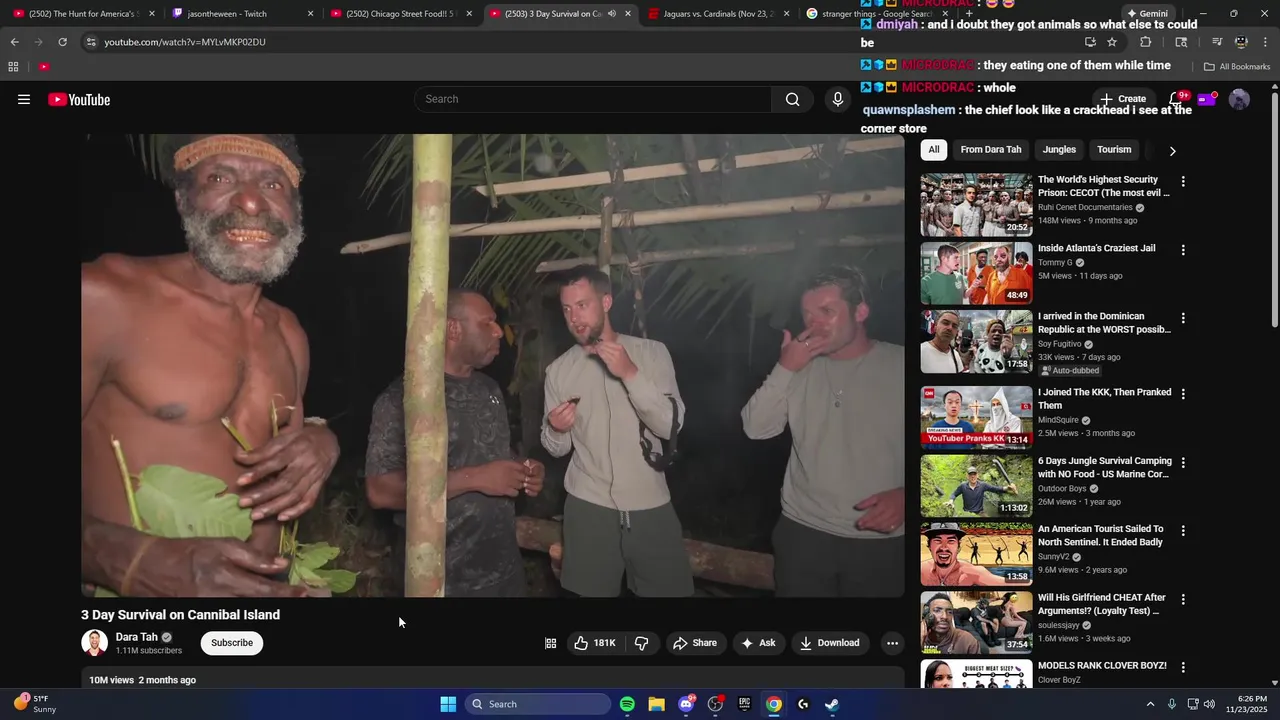
Task: Open options menu for CECOT prison video
Action: pyautogui.click(x=1183, y=182)
